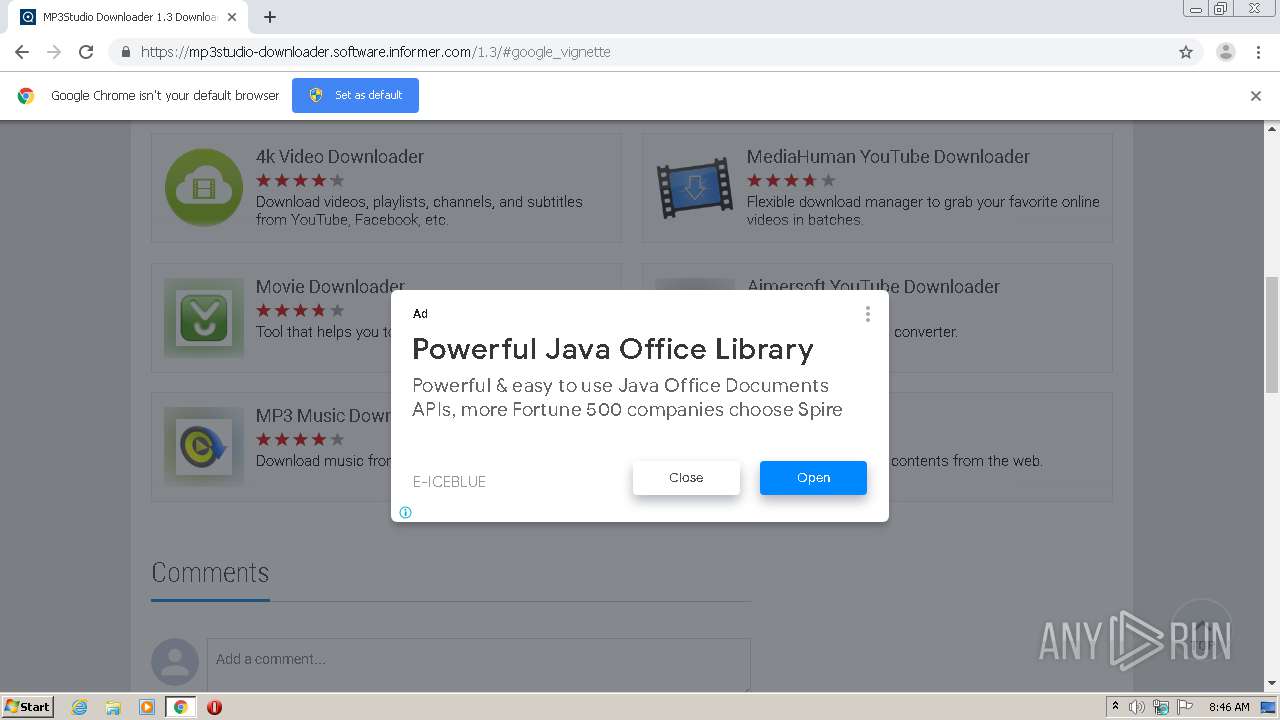
Task: Click the address bar URL
Action: [x=375, y=52]
